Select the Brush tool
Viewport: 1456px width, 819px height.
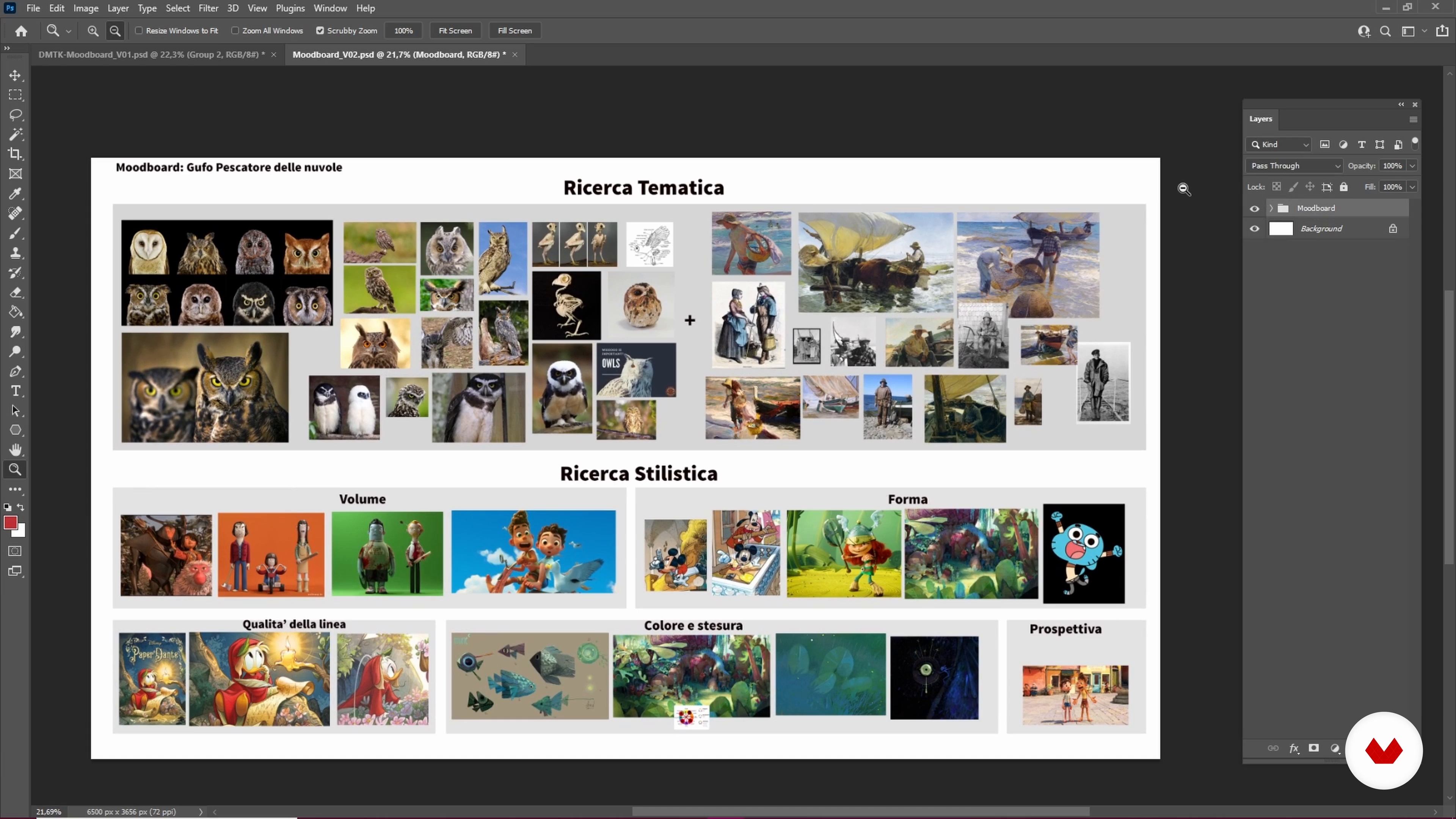coord(15,233)
